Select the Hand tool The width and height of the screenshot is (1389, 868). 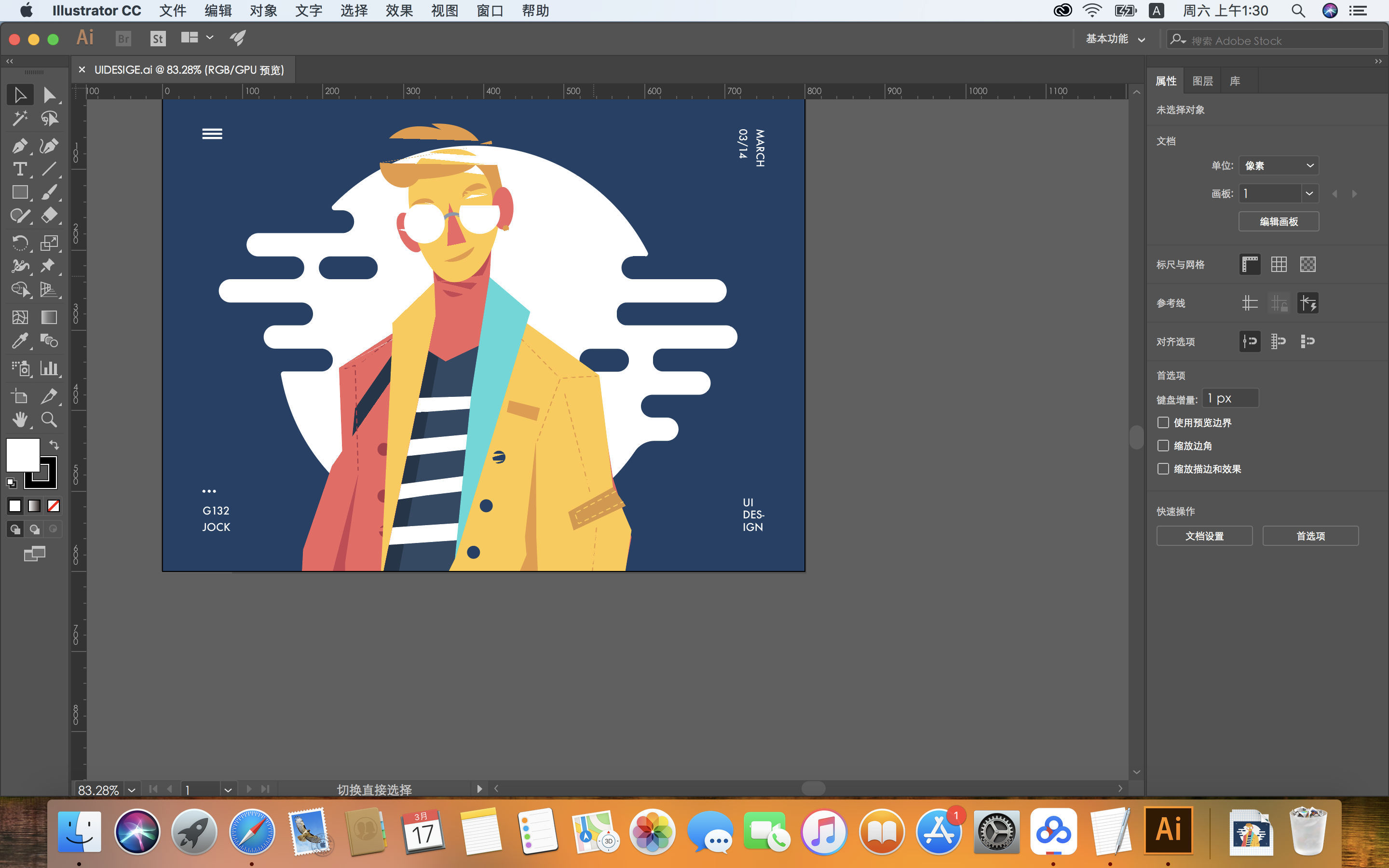click(19, 420)
